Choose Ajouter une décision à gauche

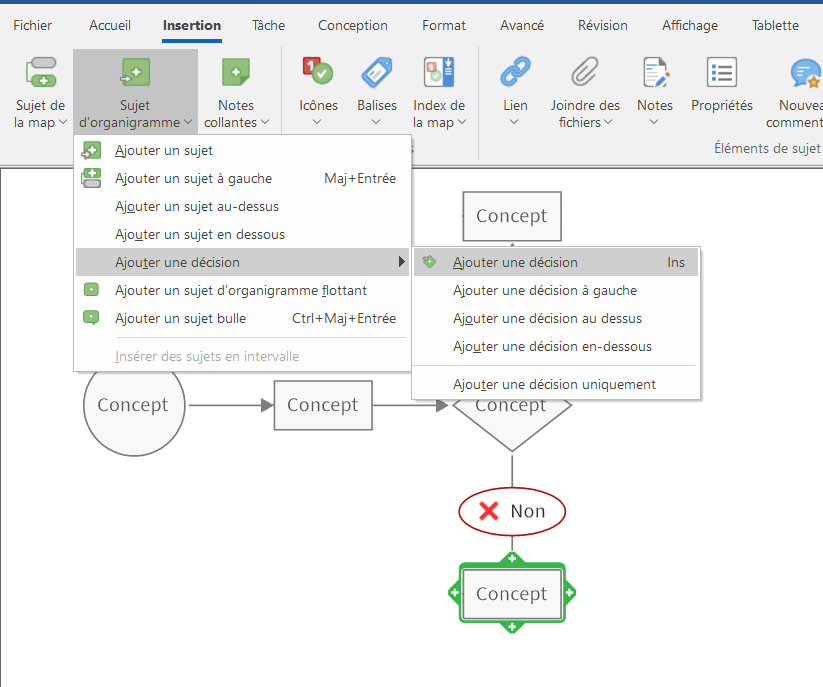[x=544, y=291]
